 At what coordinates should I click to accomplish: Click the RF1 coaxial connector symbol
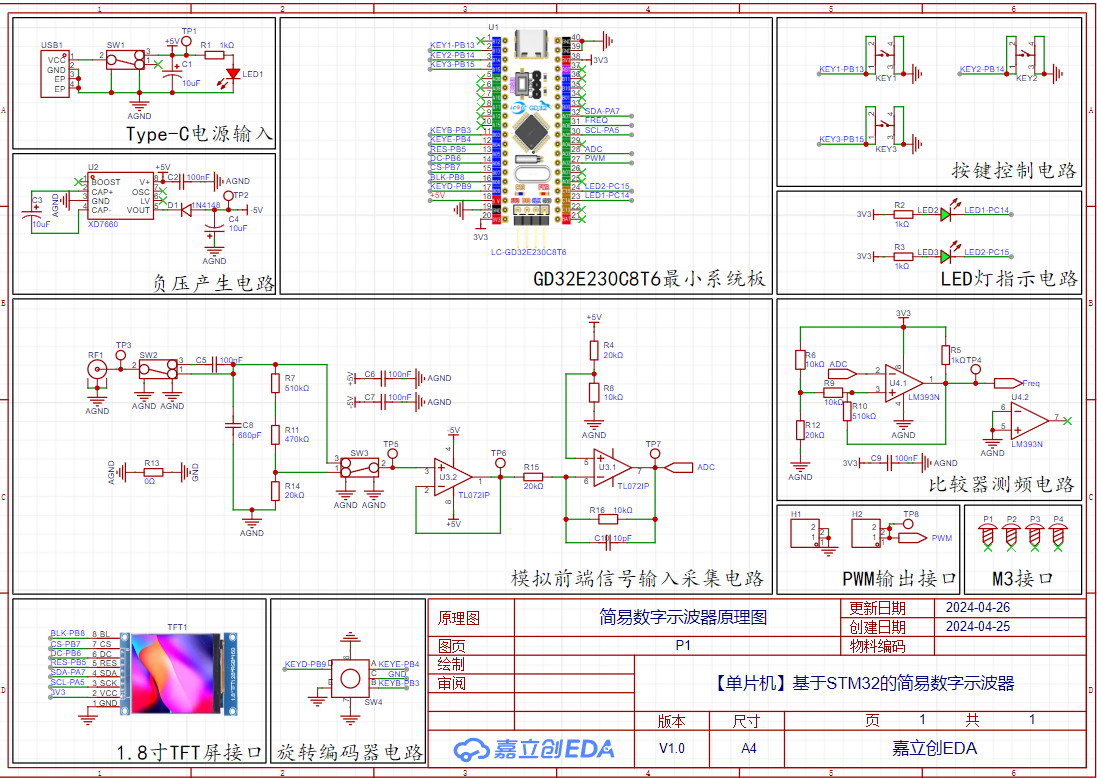point(97,369)
